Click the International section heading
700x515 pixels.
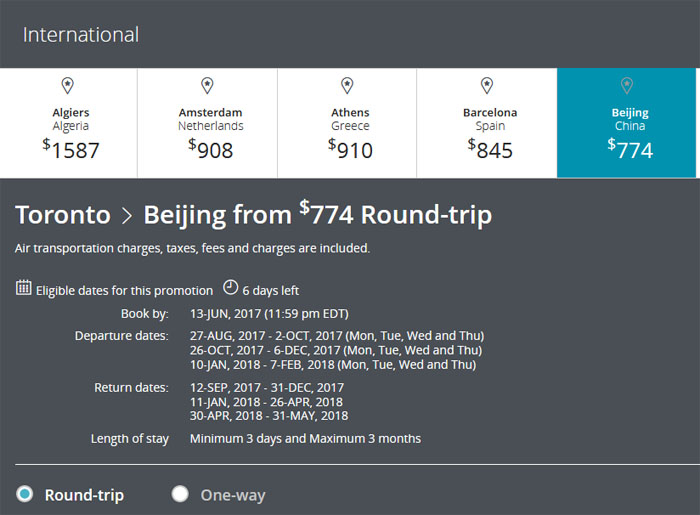click(81, 35)
